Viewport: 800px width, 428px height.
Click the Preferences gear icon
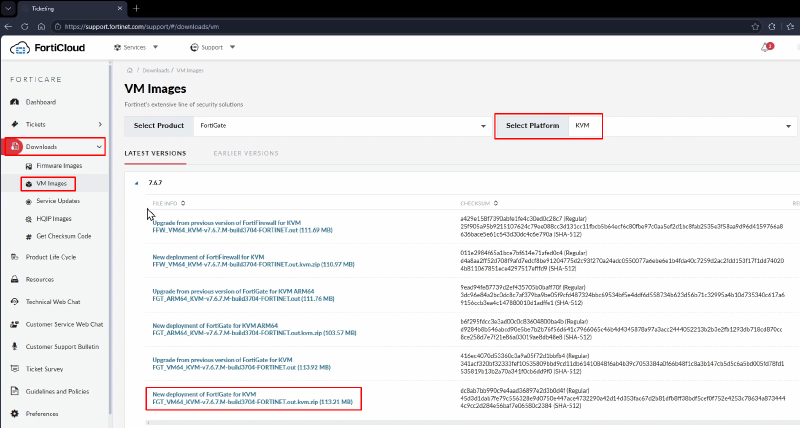(15, 414)
